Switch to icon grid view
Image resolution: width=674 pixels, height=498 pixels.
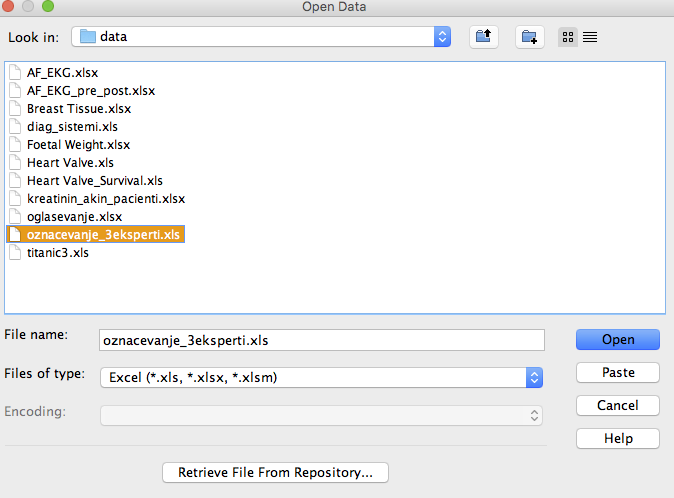pos(568,37)
